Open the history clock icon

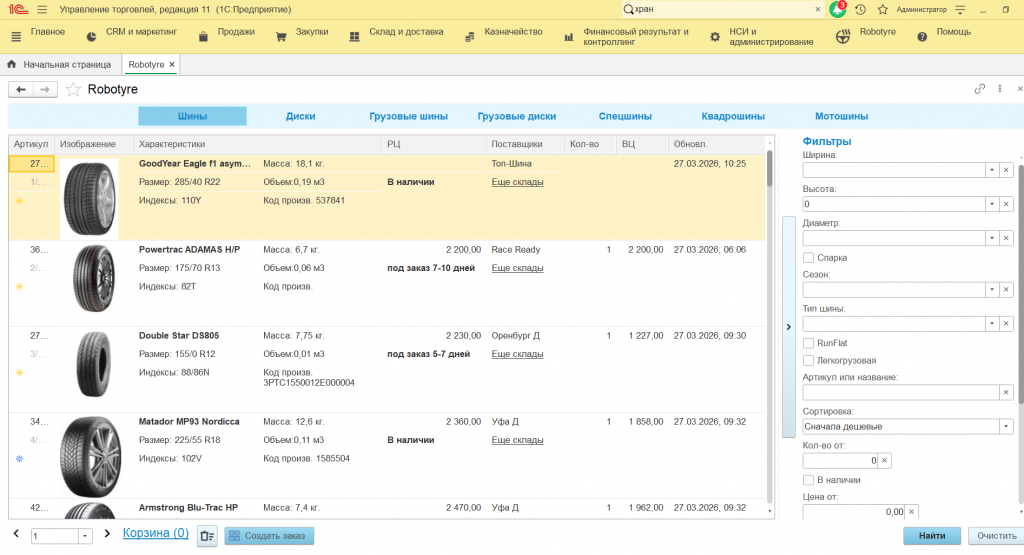pyautogui.click(x=861, y=9)
